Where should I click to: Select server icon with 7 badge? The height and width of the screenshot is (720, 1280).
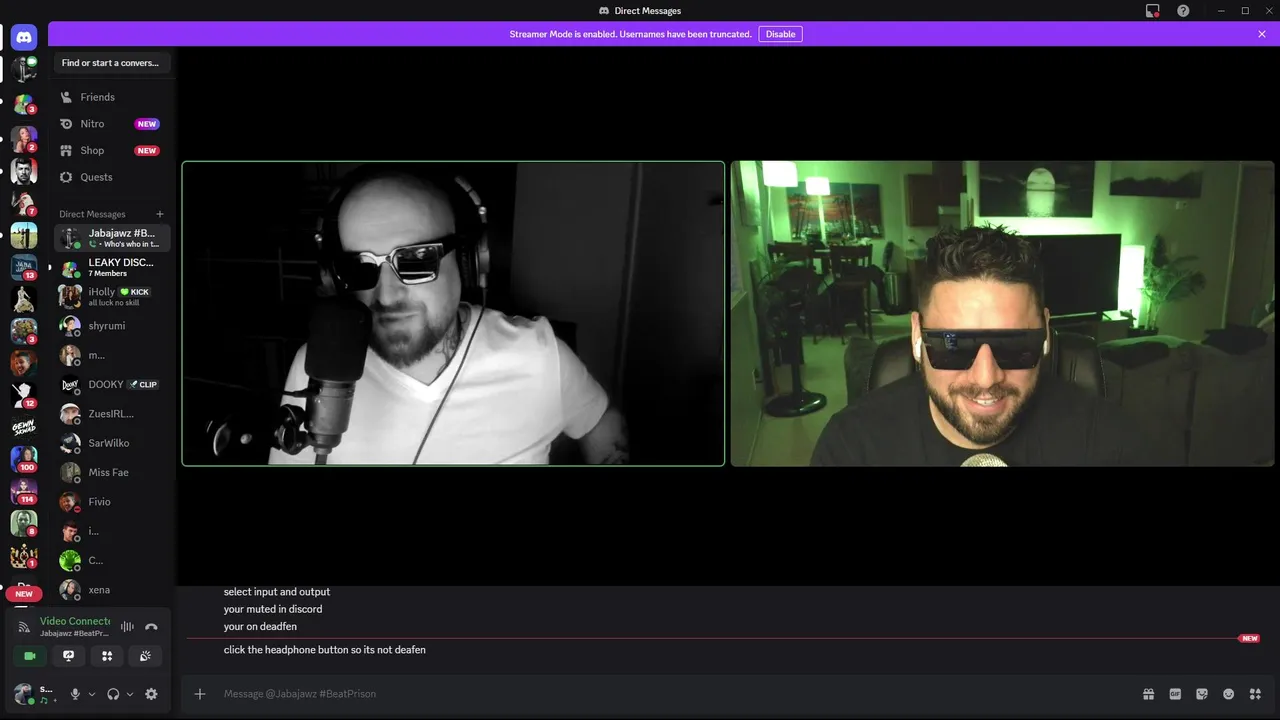[x=24, y=203]
